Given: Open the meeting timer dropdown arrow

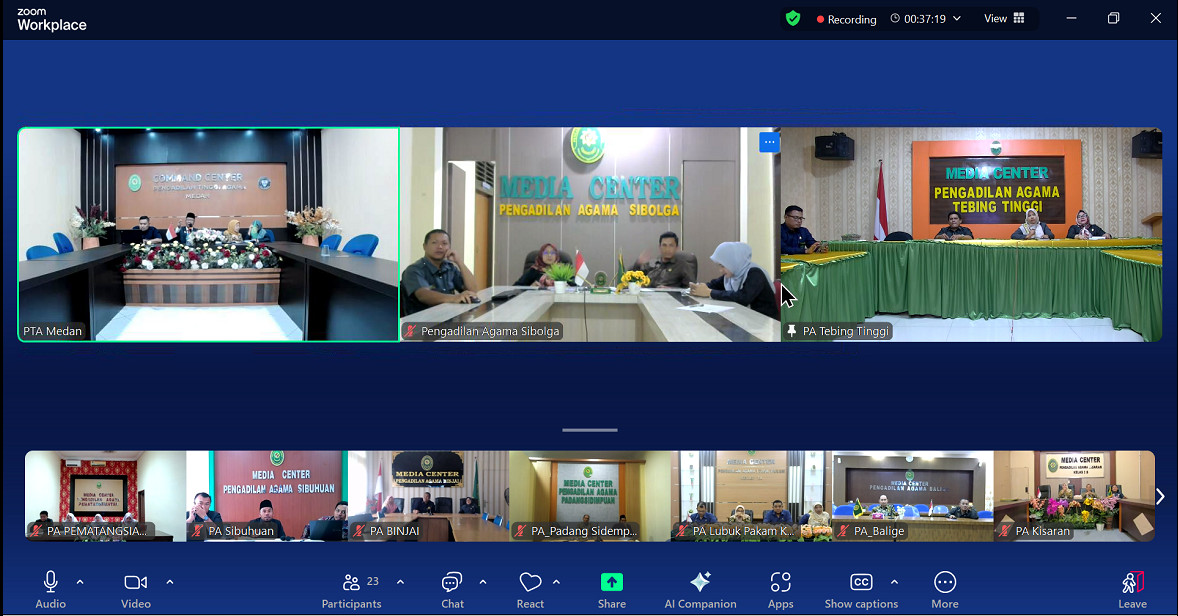Looking at the screenshot, I should [957, 19].
